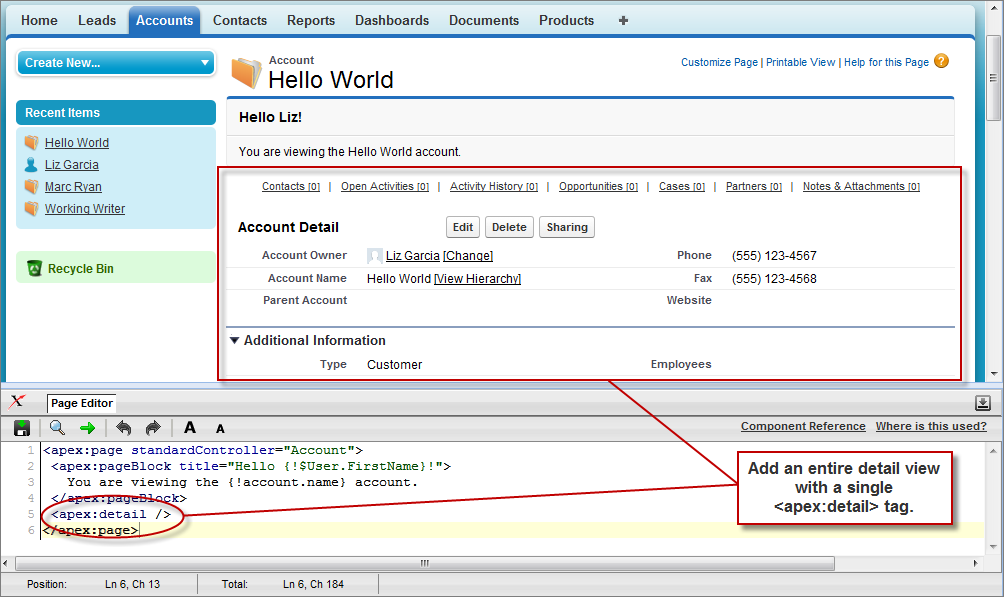This screenshot has height=597, width=1004.
Task: Save the Visualforce page in Page Editor
Action: (x=21, y=428)
